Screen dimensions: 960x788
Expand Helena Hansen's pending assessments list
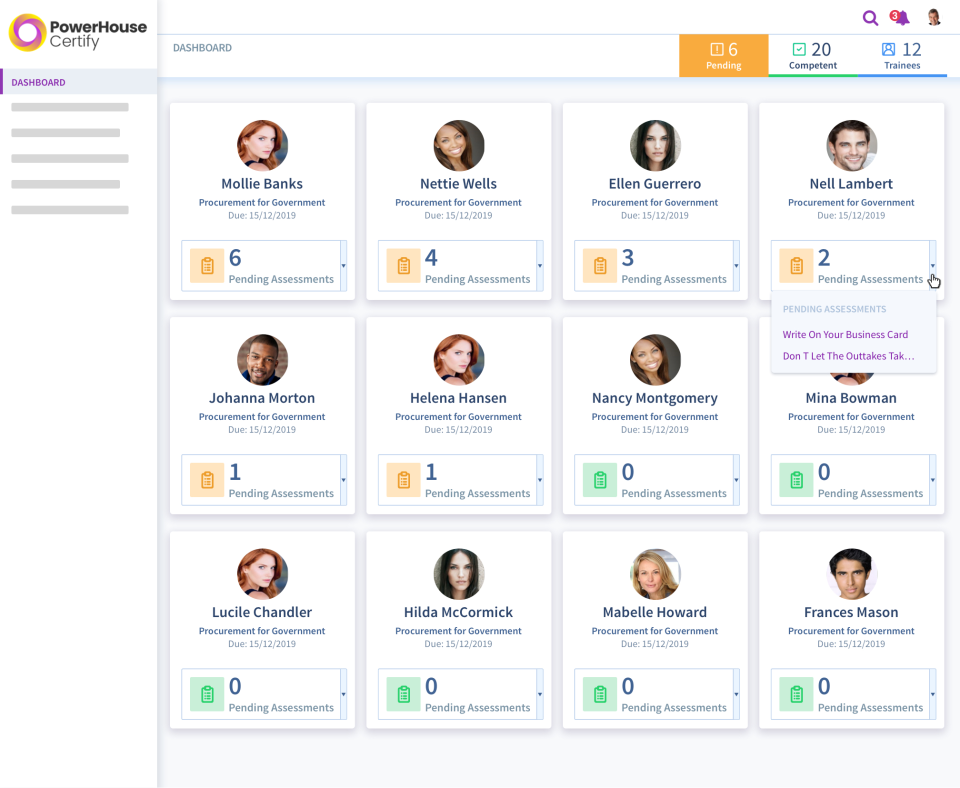pos(540,480)
